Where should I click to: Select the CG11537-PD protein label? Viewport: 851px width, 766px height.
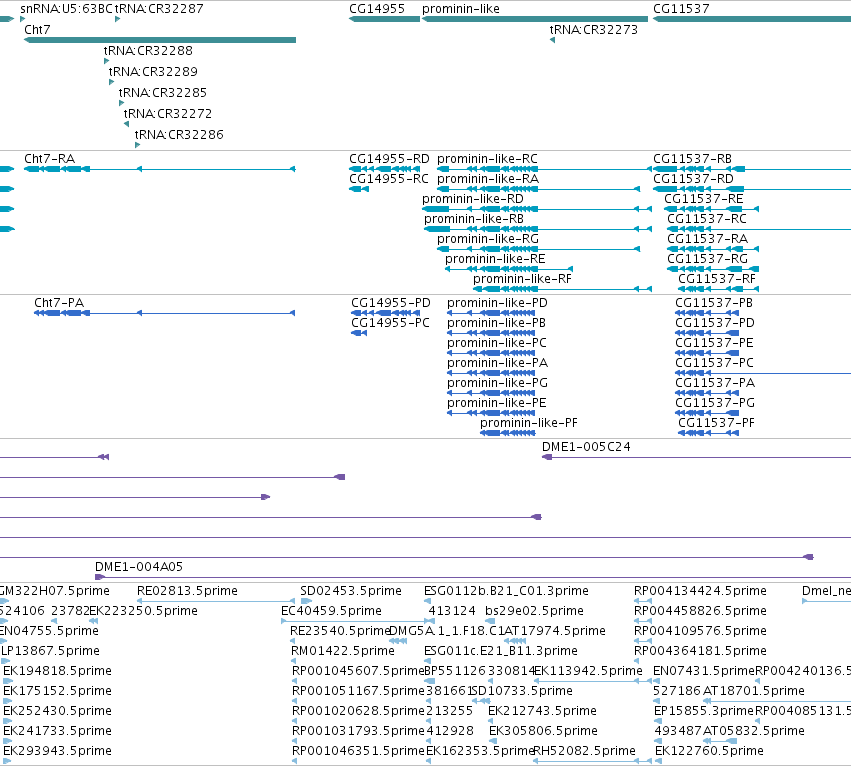tap(715, 323)
